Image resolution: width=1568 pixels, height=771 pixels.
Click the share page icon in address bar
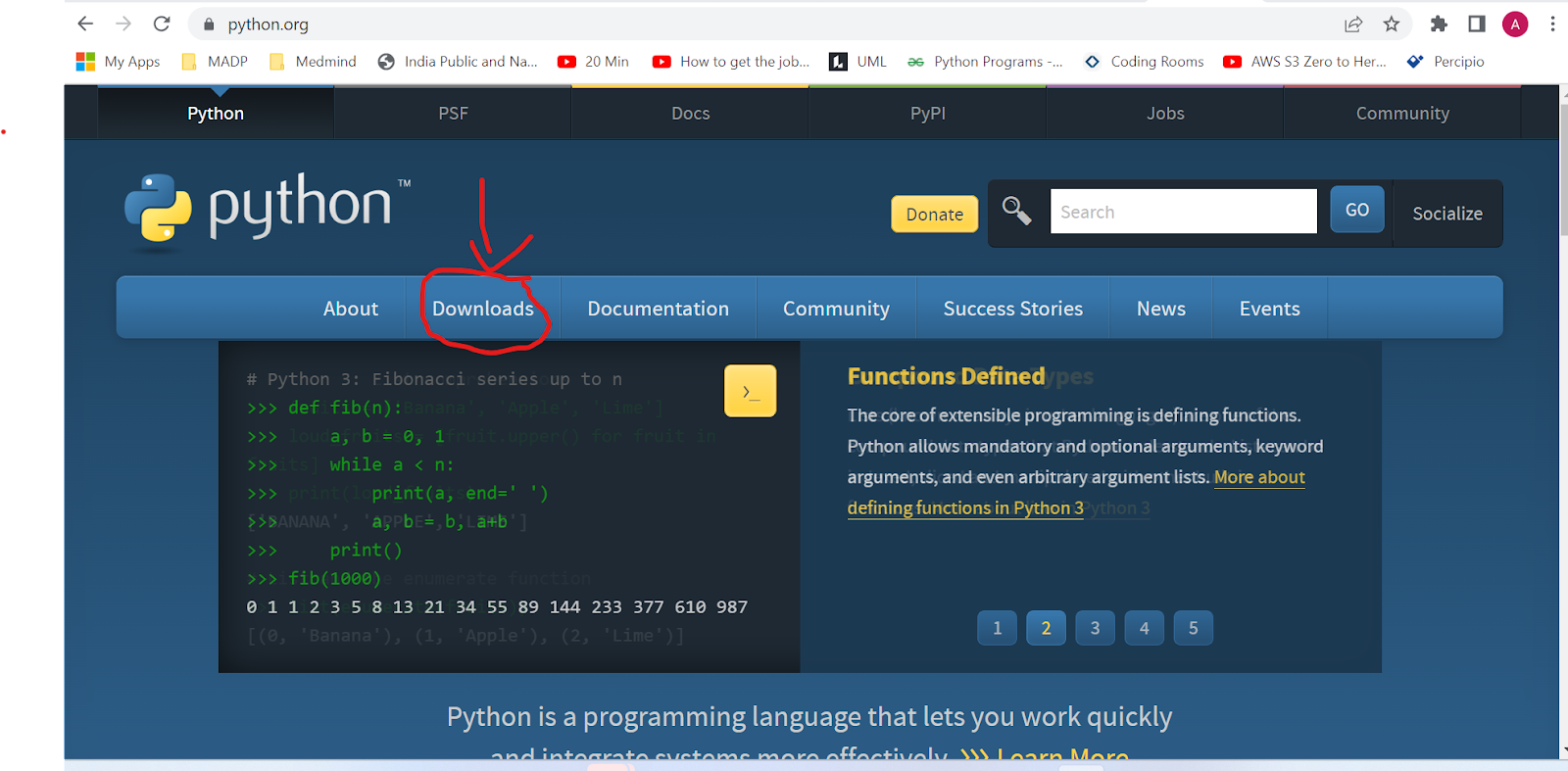tap(1353, 24)
